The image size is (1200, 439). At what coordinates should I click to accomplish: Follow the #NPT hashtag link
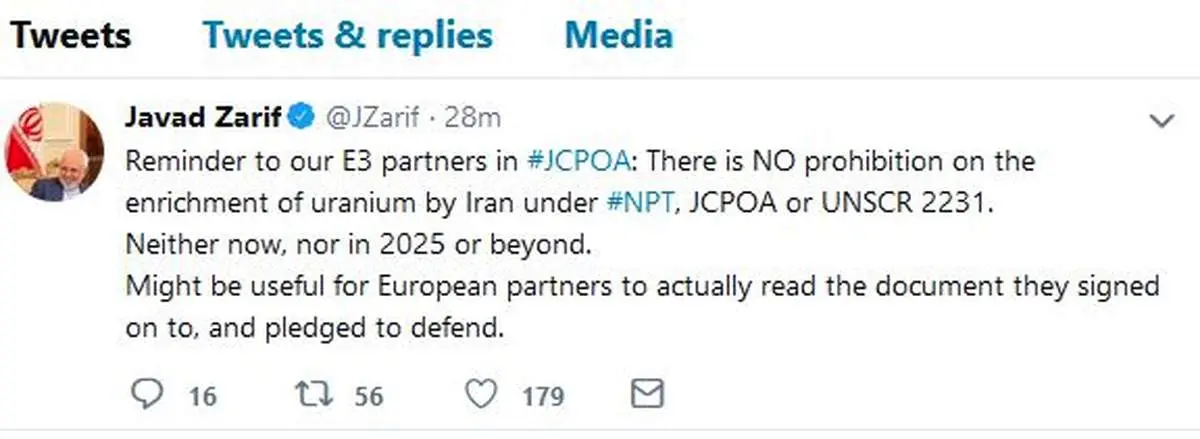(x=641, y=203)
